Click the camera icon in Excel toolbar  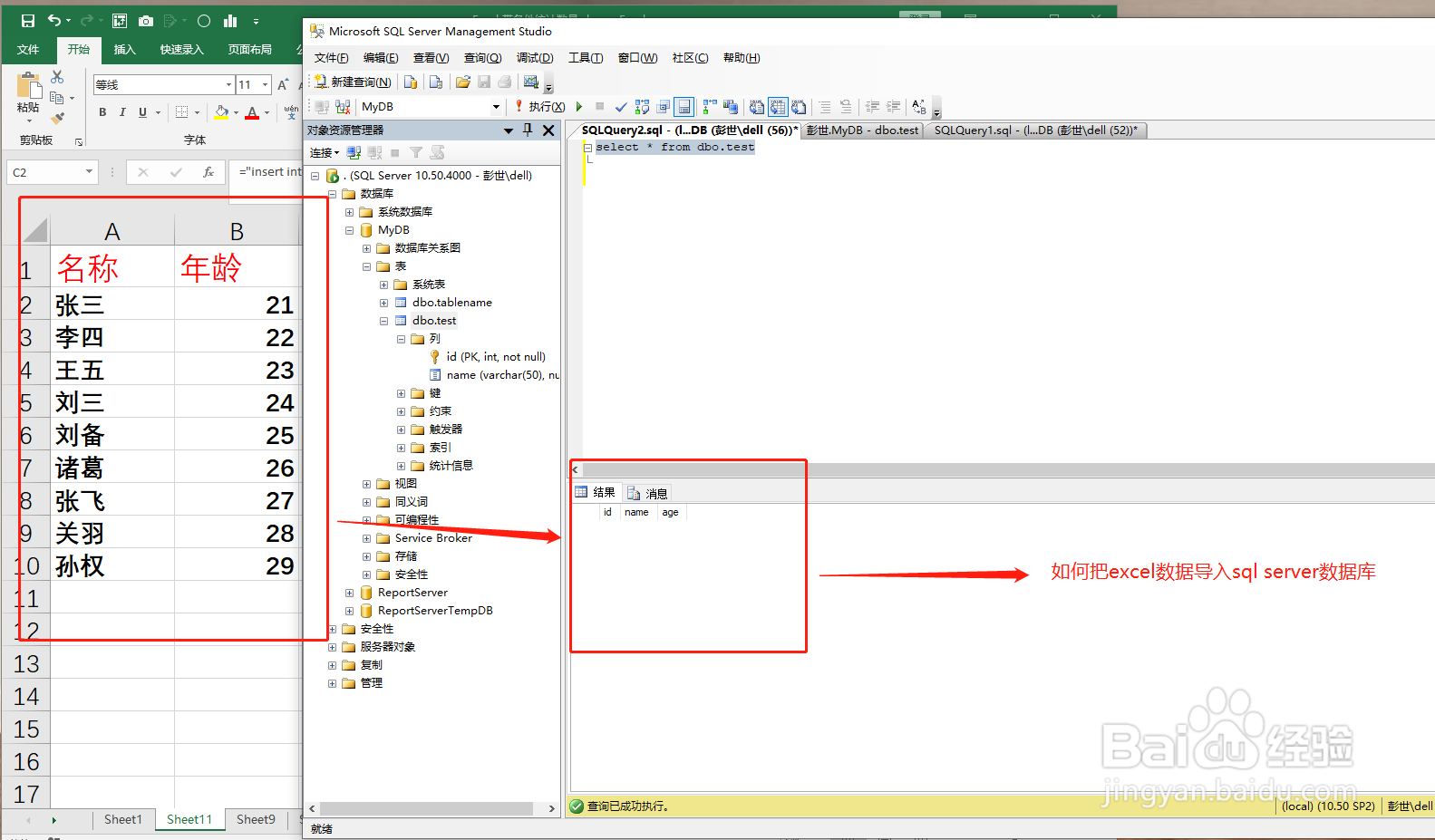pos(146,21)
